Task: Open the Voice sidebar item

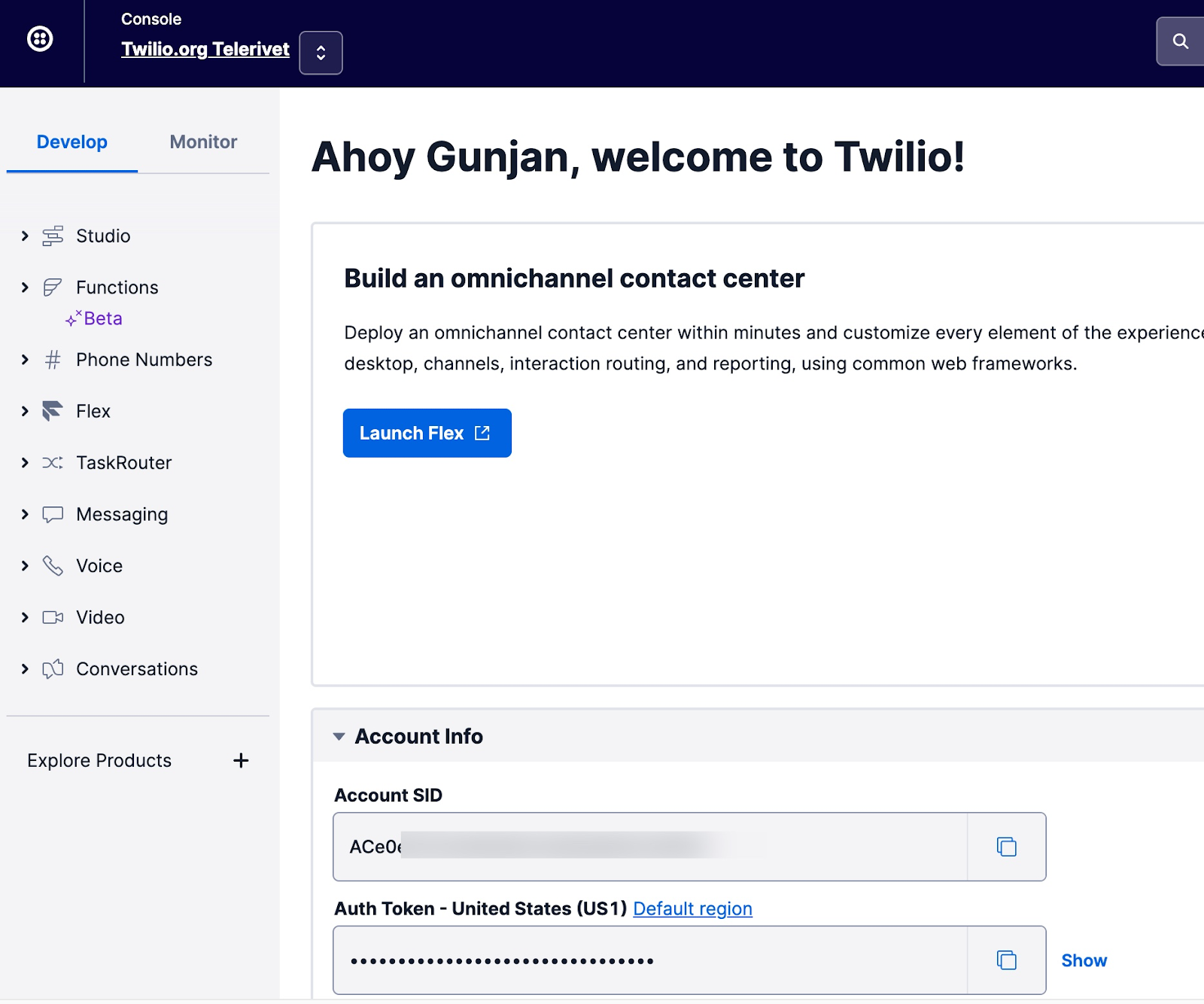Action: (99, 566)
